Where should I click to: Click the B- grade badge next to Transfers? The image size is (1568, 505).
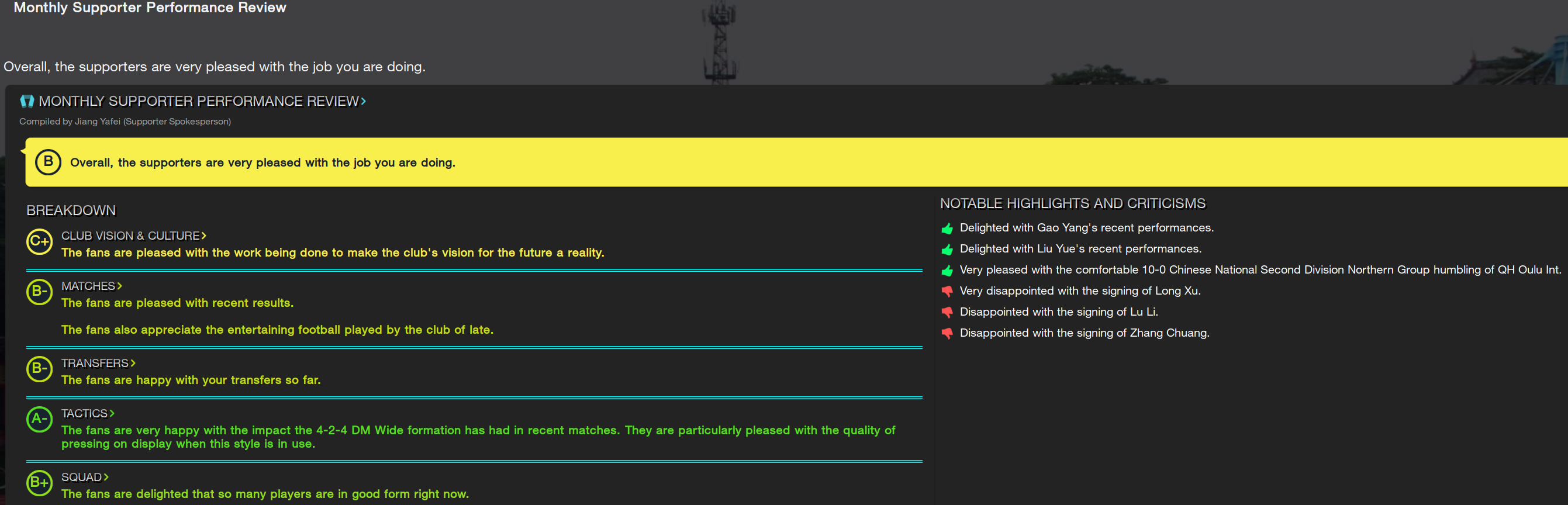point(40,369)
